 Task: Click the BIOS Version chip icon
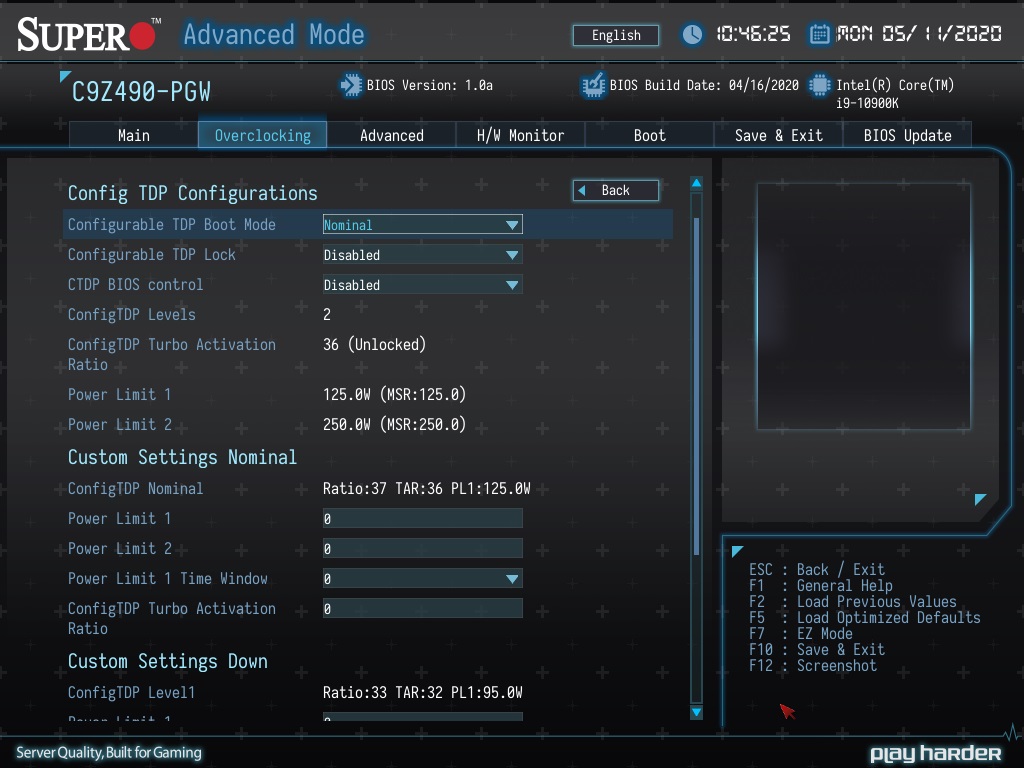pos(351,86)
